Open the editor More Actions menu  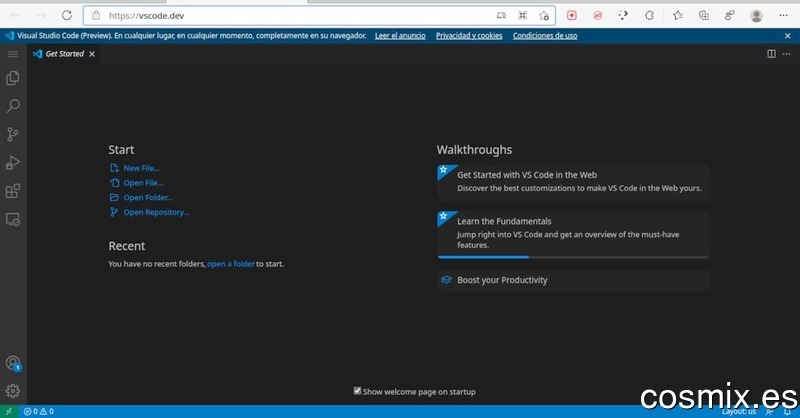786,54
